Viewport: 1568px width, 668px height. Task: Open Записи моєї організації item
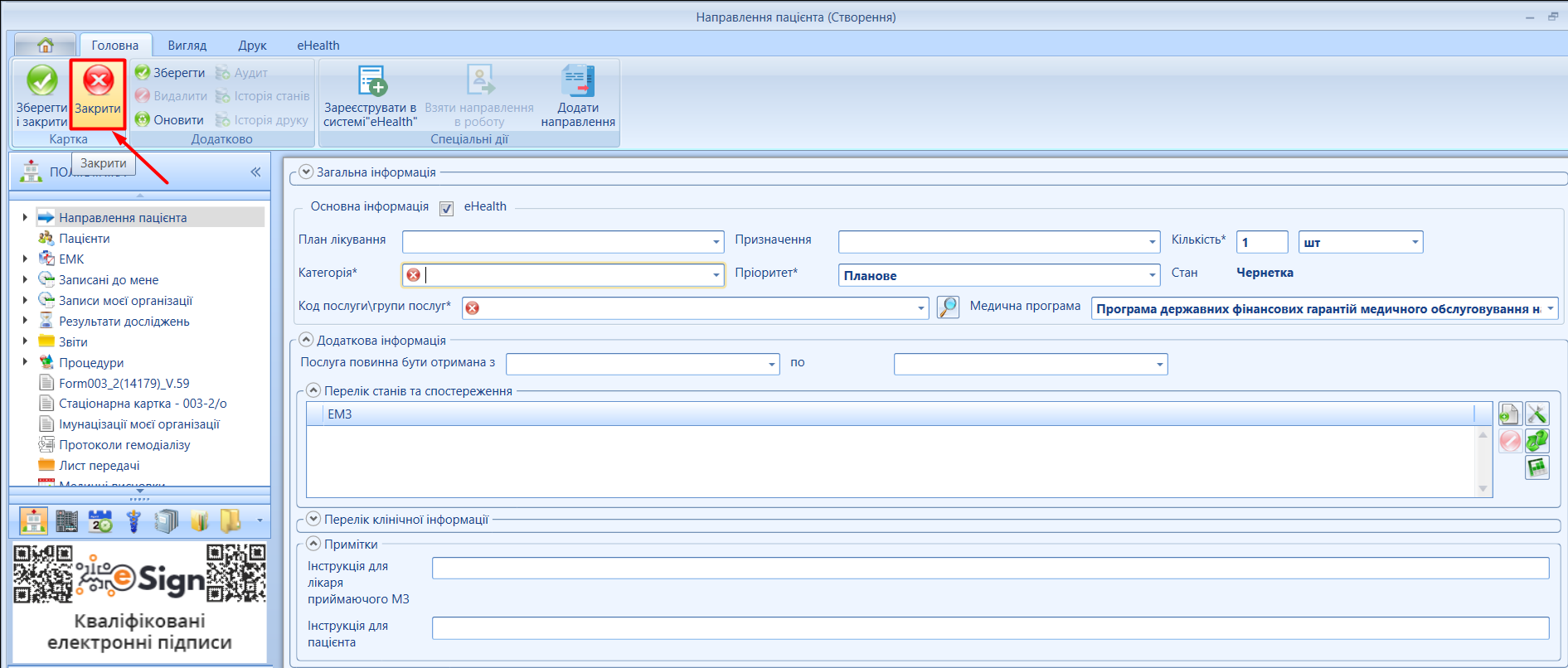[x=125, y=300]
